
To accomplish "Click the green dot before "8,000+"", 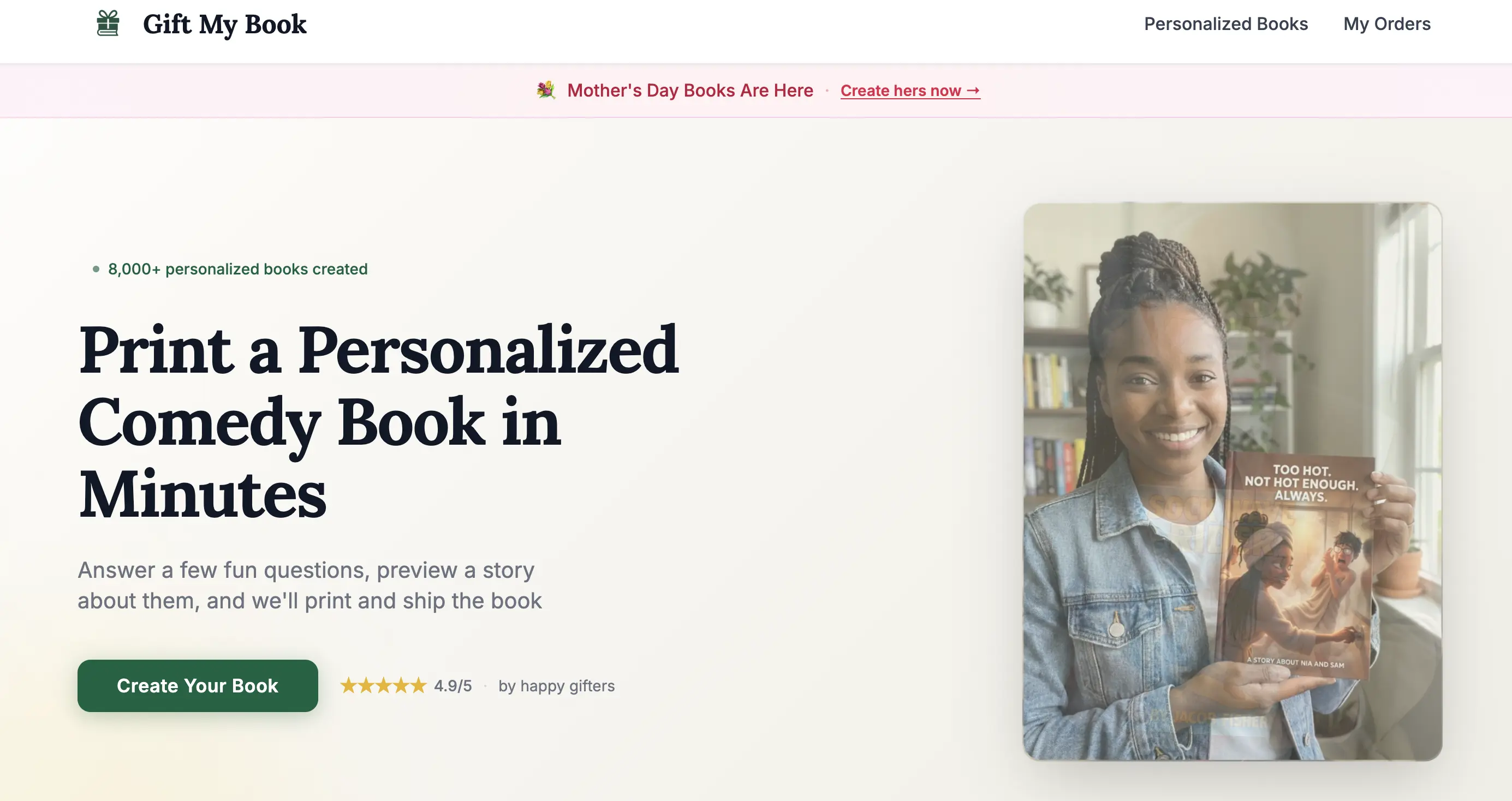I will [96, 270].
